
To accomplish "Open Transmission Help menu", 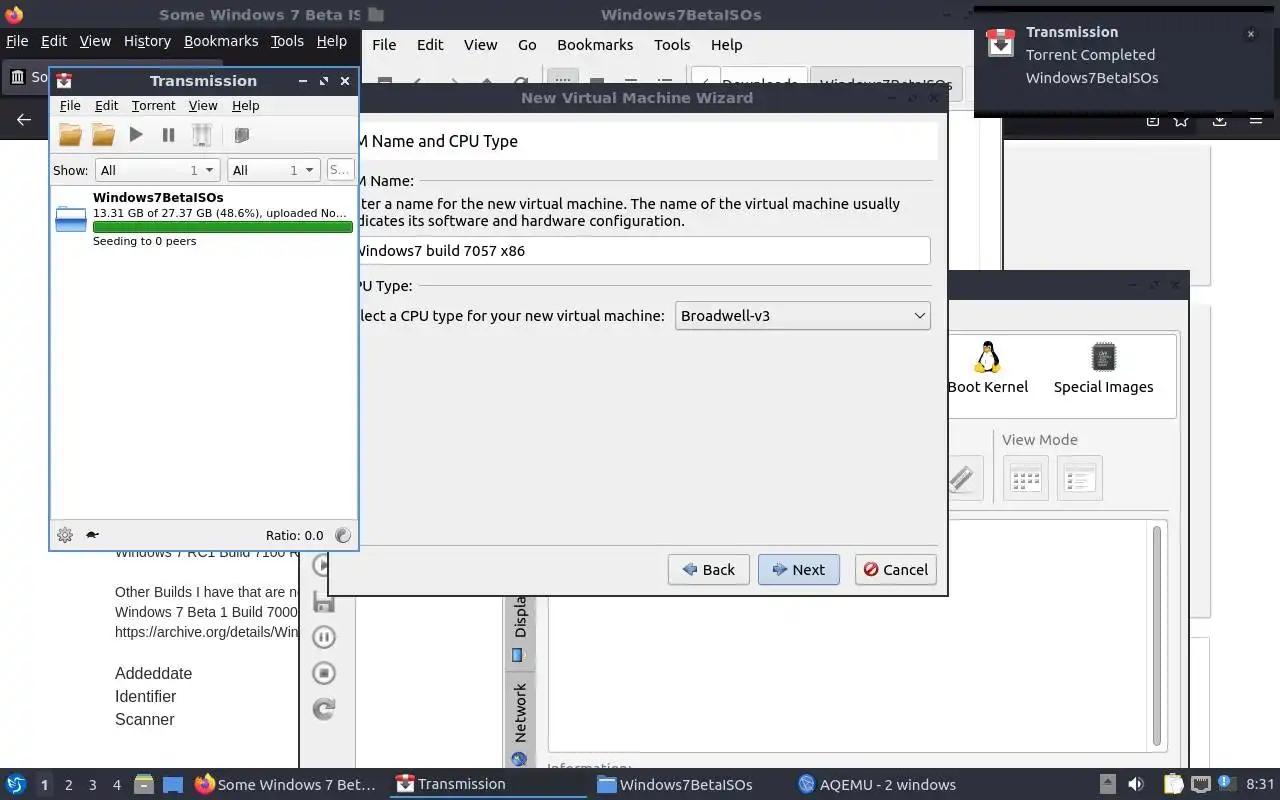I will tap(245, 105).
